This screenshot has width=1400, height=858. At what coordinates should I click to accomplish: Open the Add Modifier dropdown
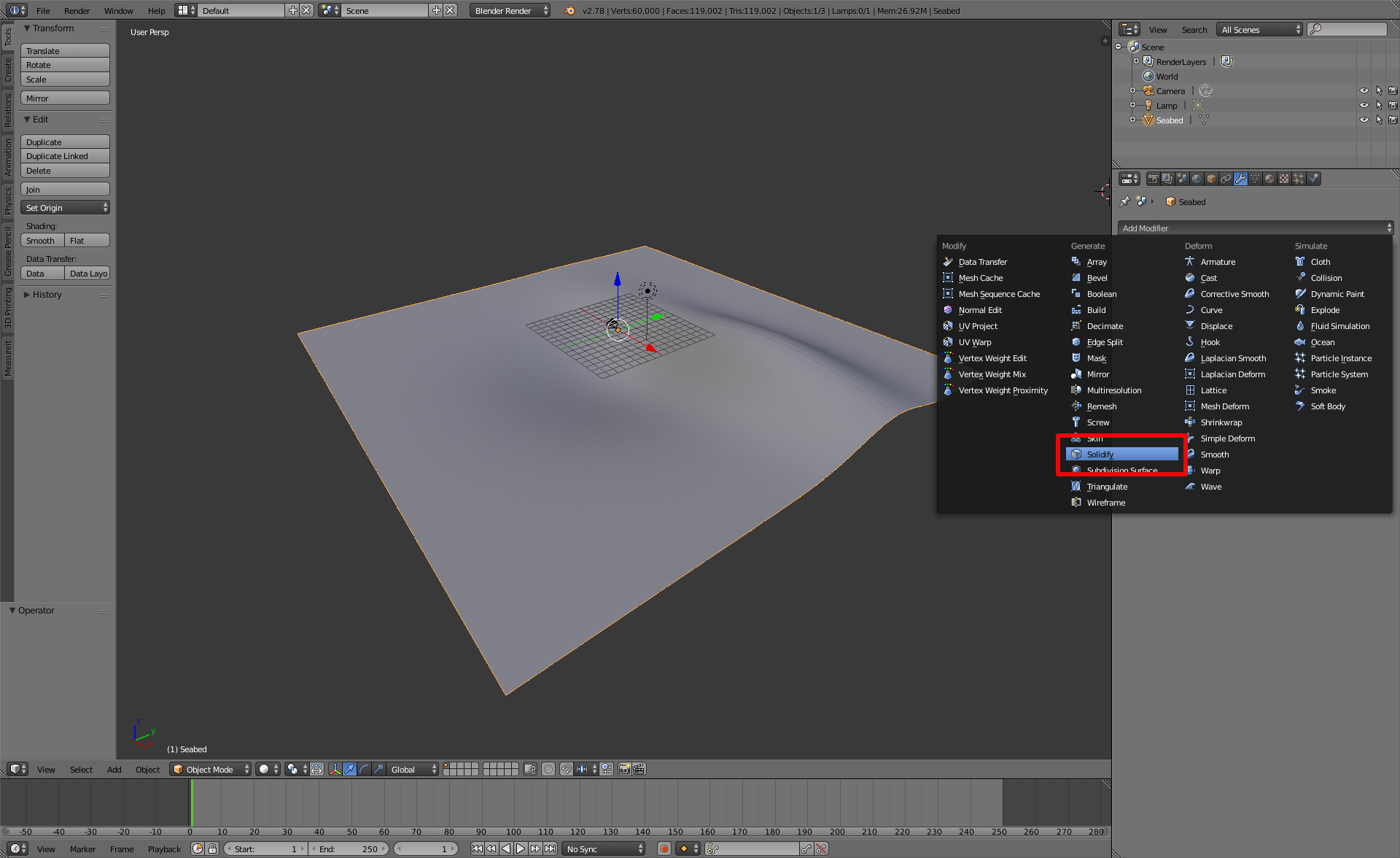tap(1256, 228)
